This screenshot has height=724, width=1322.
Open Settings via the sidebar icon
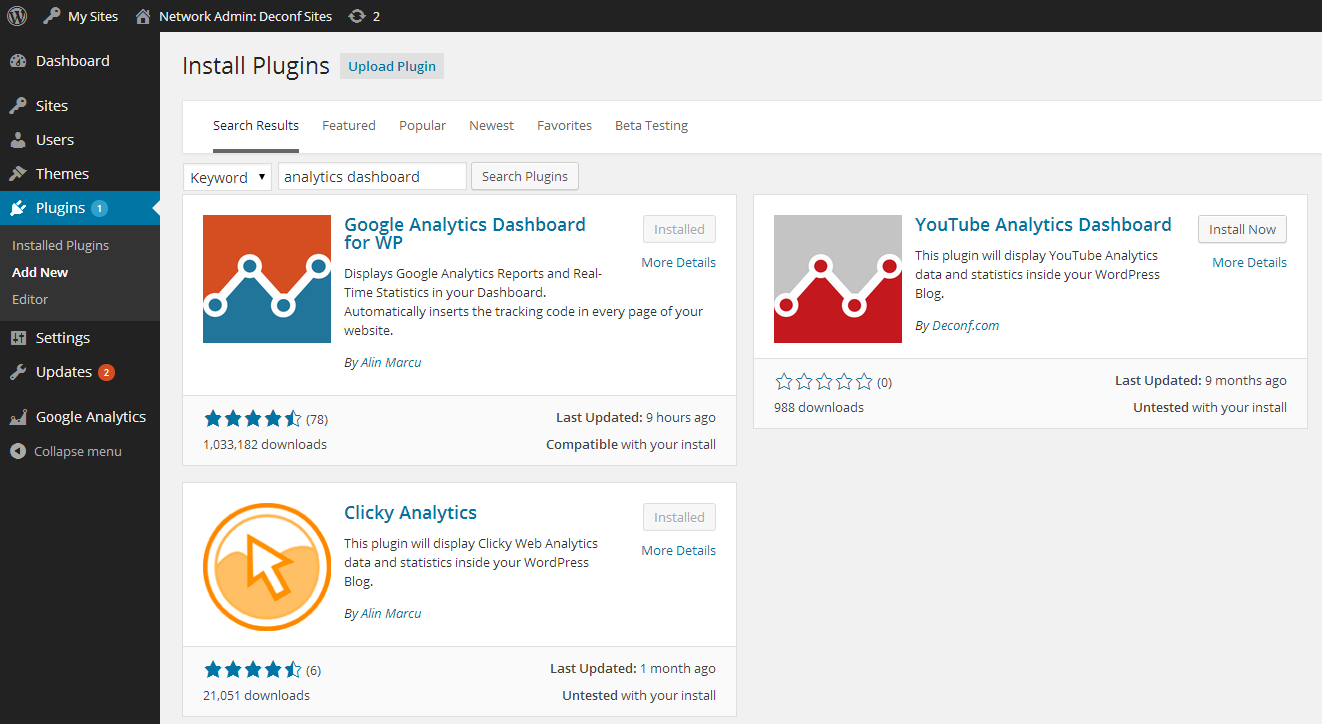coord(21,337)
